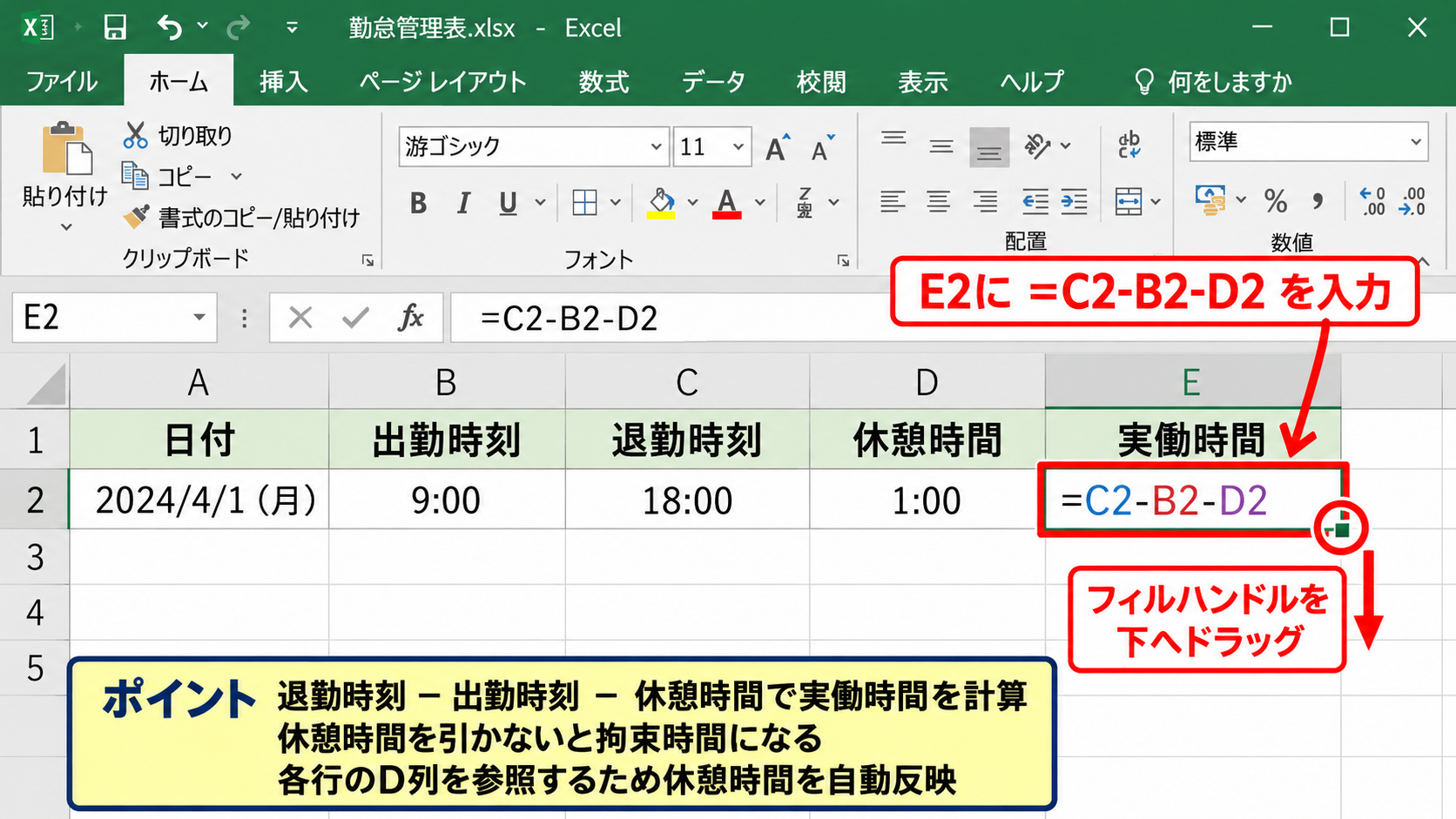1456x819 pixels.
Task: Click コピー copy button
Action: [167, 177]
